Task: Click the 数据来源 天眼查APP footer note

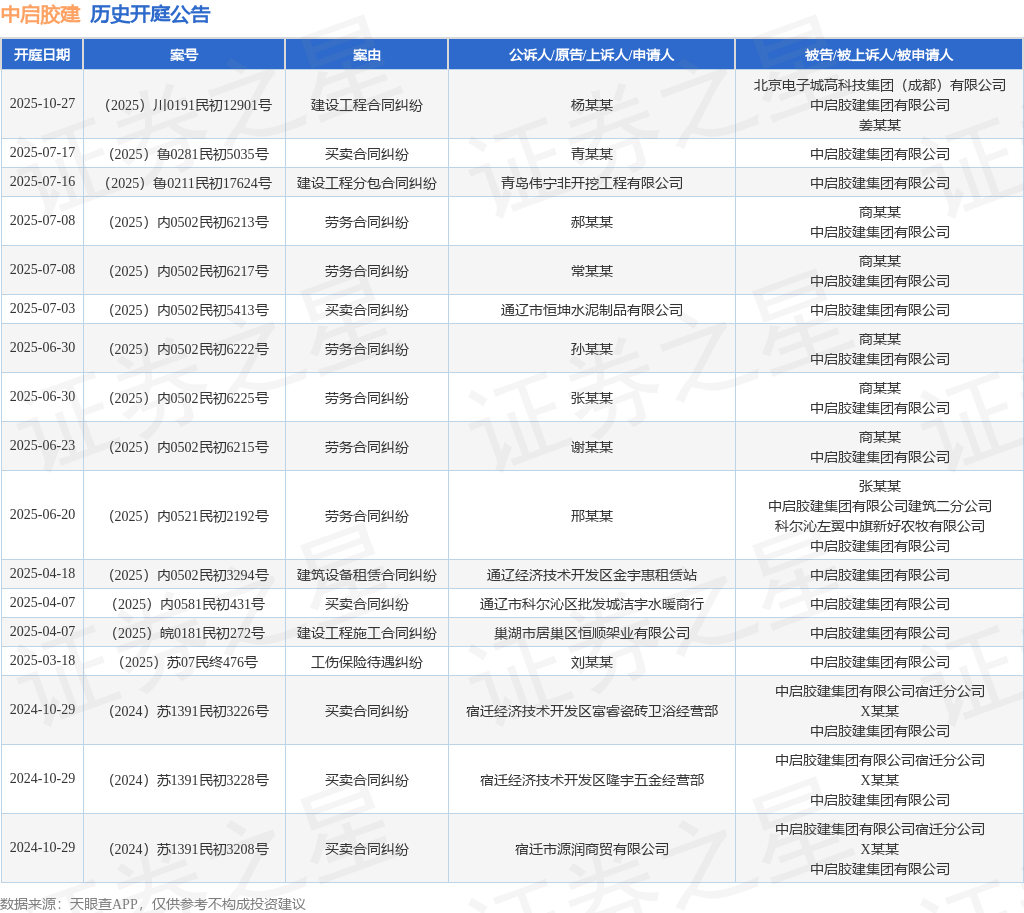Action: click(x=153, y=904)
